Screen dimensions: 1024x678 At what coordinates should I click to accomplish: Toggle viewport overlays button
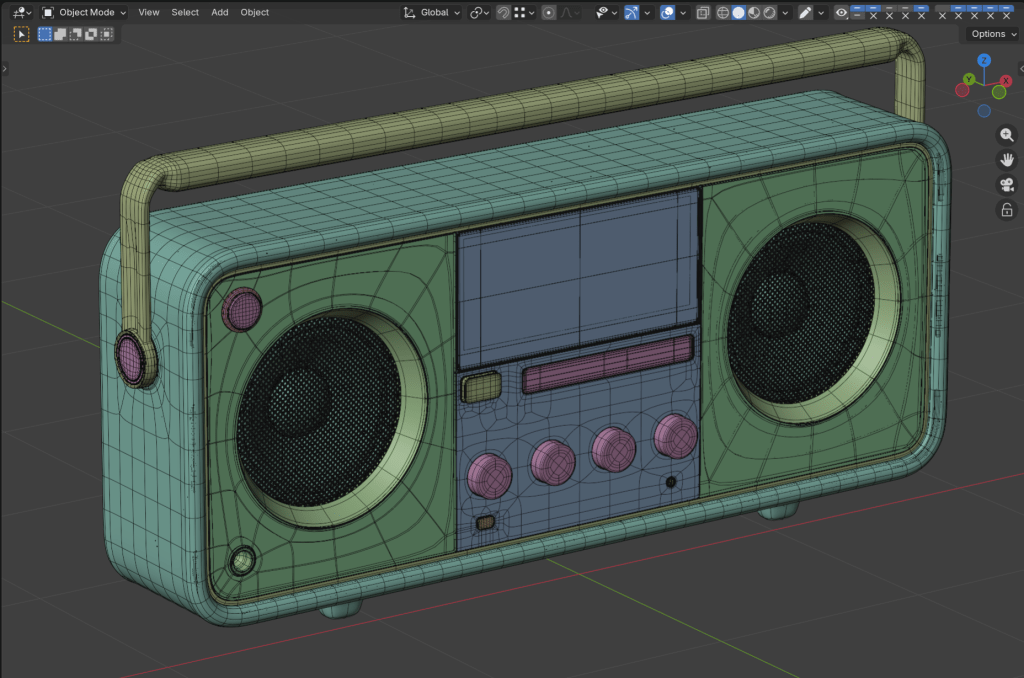tap(667, 13)
